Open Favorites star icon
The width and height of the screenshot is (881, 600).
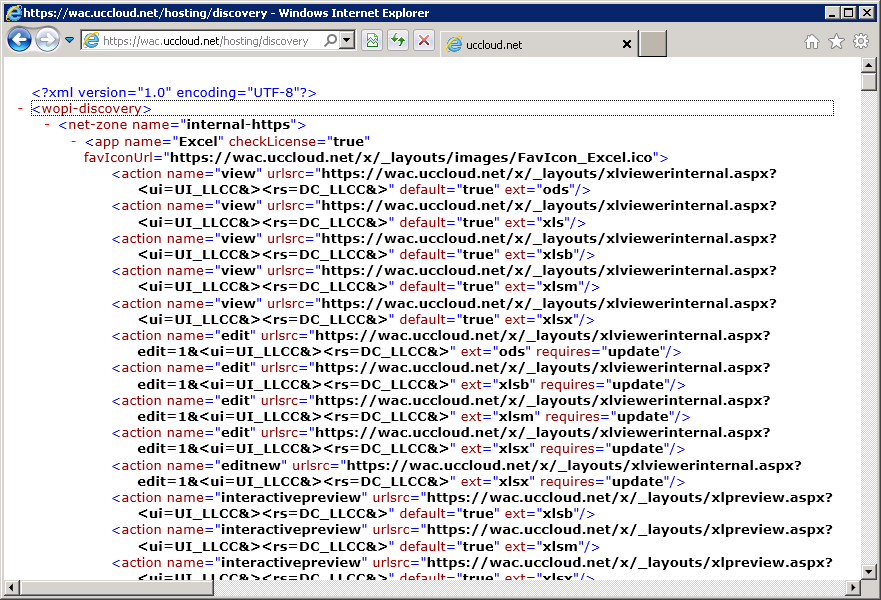click(x=836, y=42)
